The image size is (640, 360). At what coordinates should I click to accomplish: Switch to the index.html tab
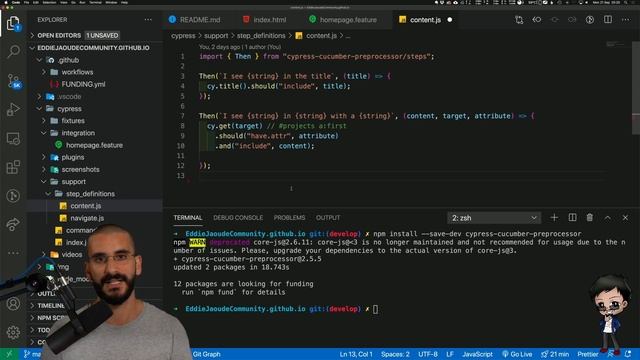264,20
